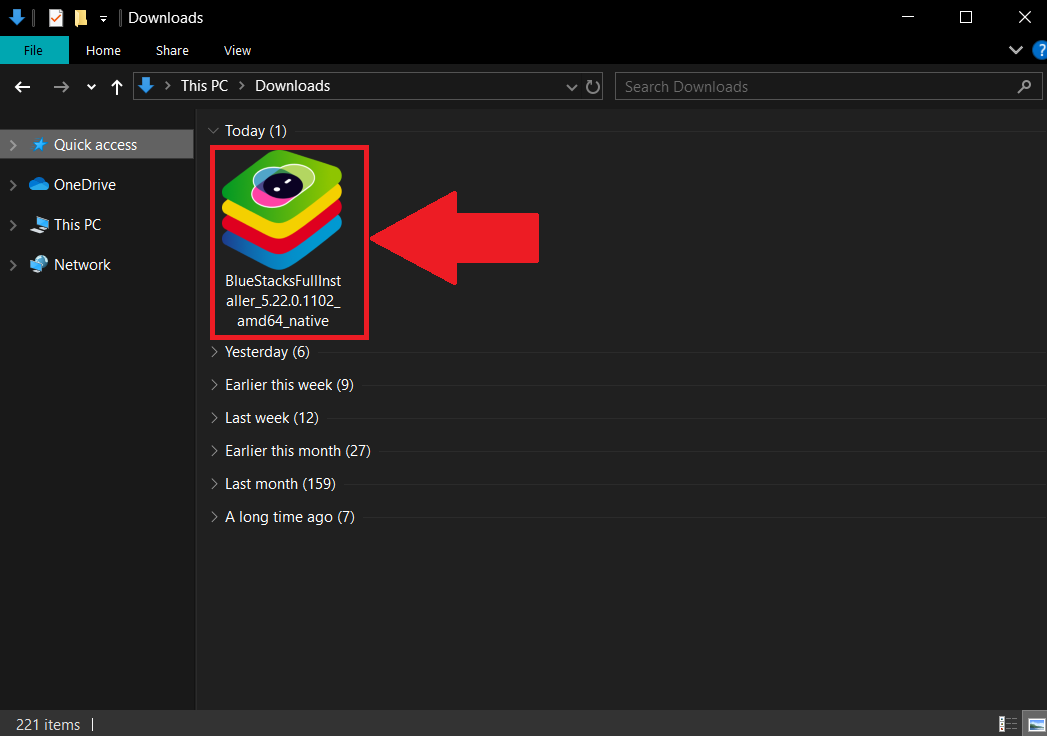Select the Properties icon in quick access toolbar
The image size is (1047, 736).
(x=55, y=17)
